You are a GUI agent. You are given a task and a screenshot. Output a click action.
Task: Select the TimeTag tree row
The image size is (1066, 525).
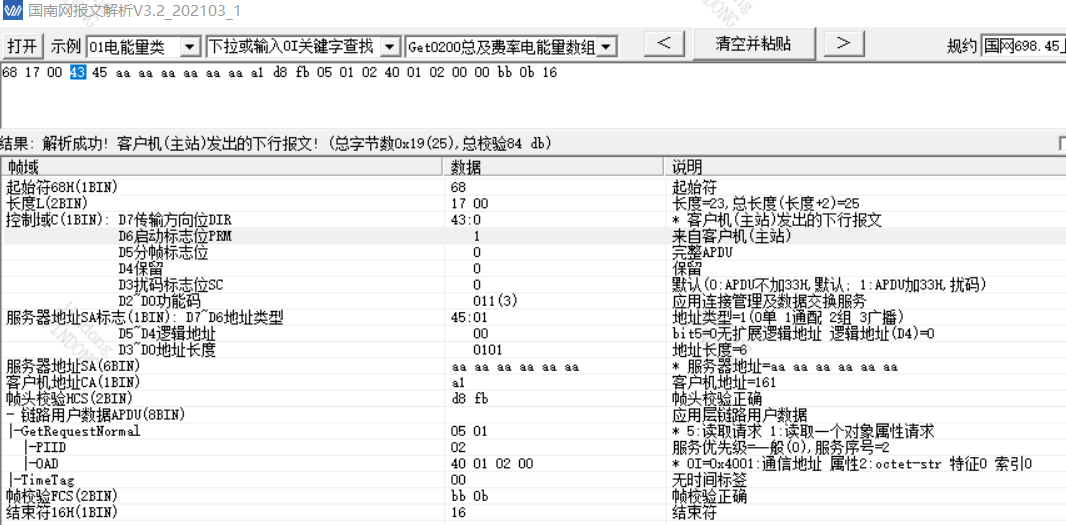(x=533, y=480)
